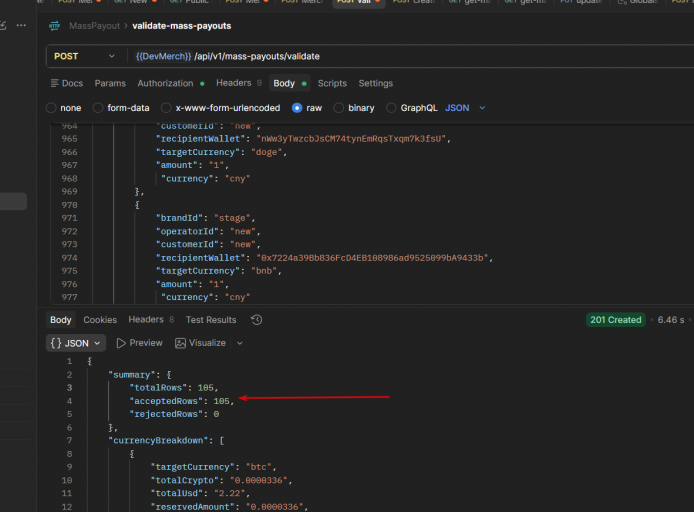
Task: Click recipientWallet on line 974
Action: point(324,258)
